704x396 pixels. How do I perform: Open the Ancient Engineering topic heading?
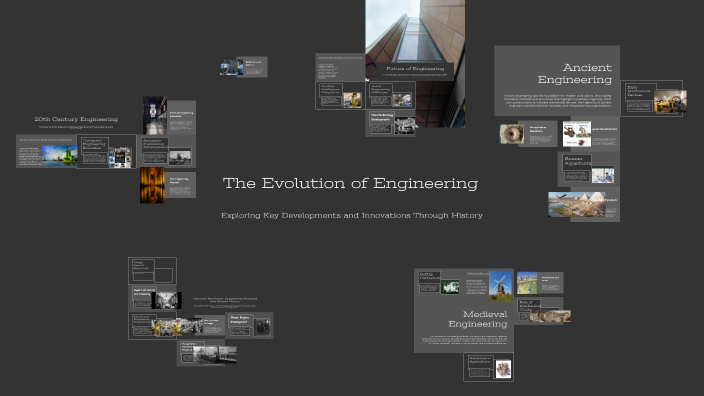click(x=575, y=73)
